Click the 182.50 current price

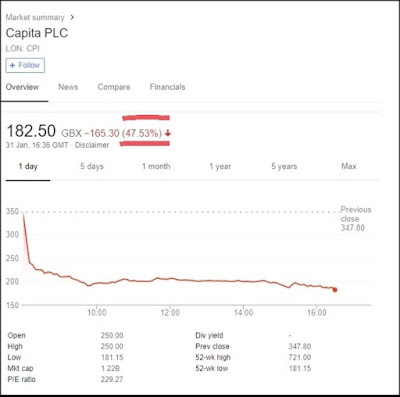click(31, 131)
